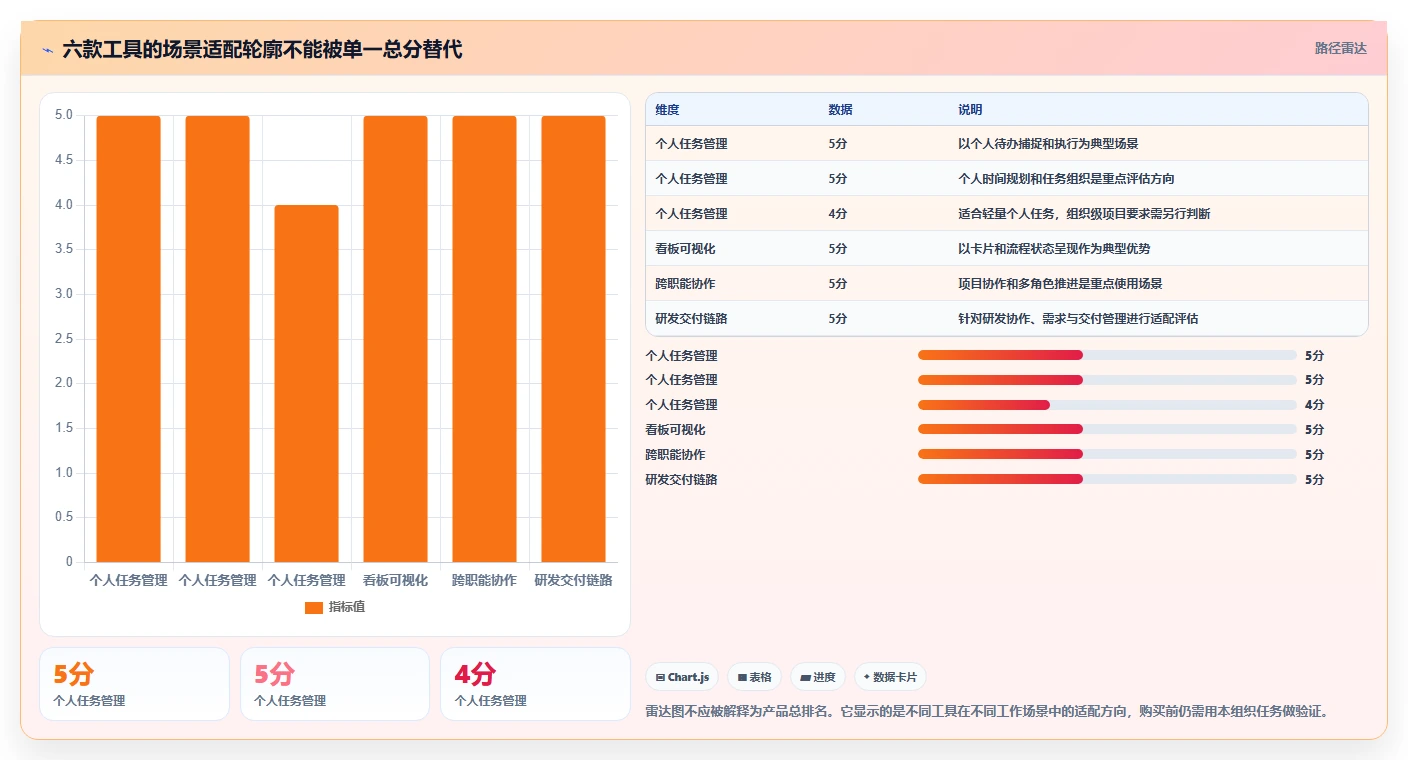
Task: Click 研发交付链路 in the table's 维度 column
Action: [691, 319]
